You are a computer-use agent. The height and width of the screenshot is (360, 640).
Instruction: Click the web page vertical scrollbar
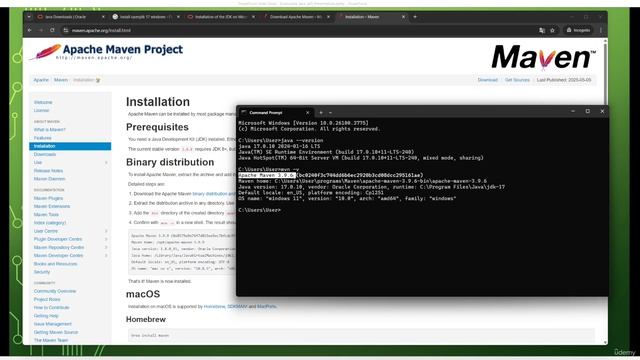point(605,192)
